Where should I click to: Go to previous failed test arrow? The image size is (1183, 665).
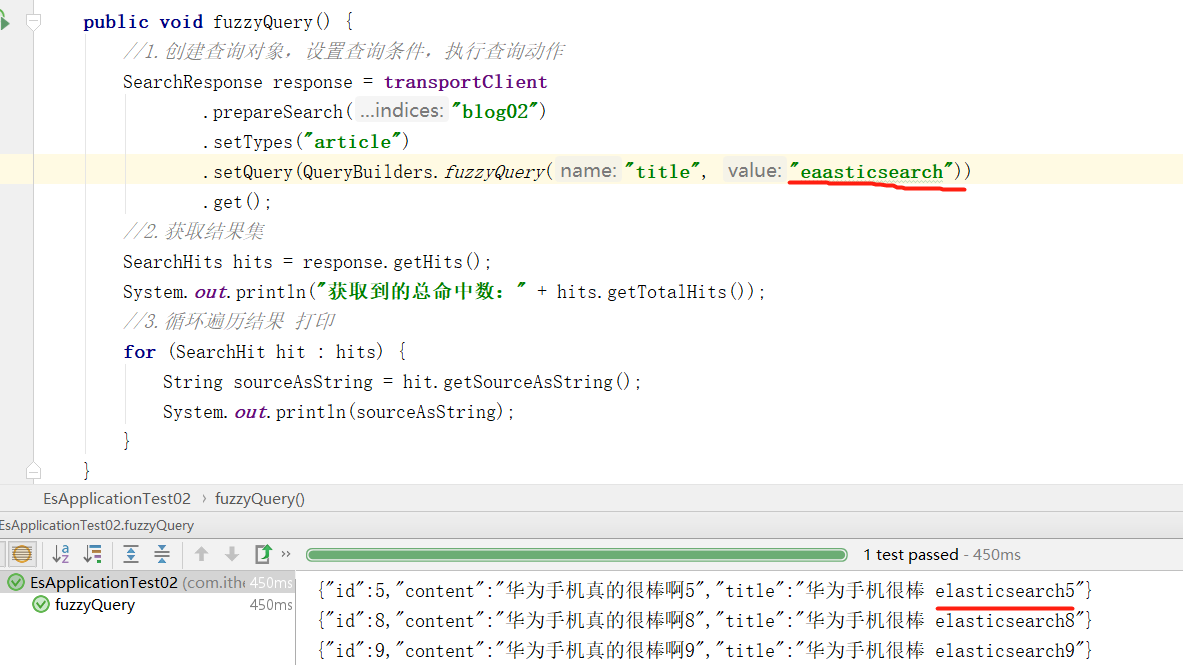[201, 554]
